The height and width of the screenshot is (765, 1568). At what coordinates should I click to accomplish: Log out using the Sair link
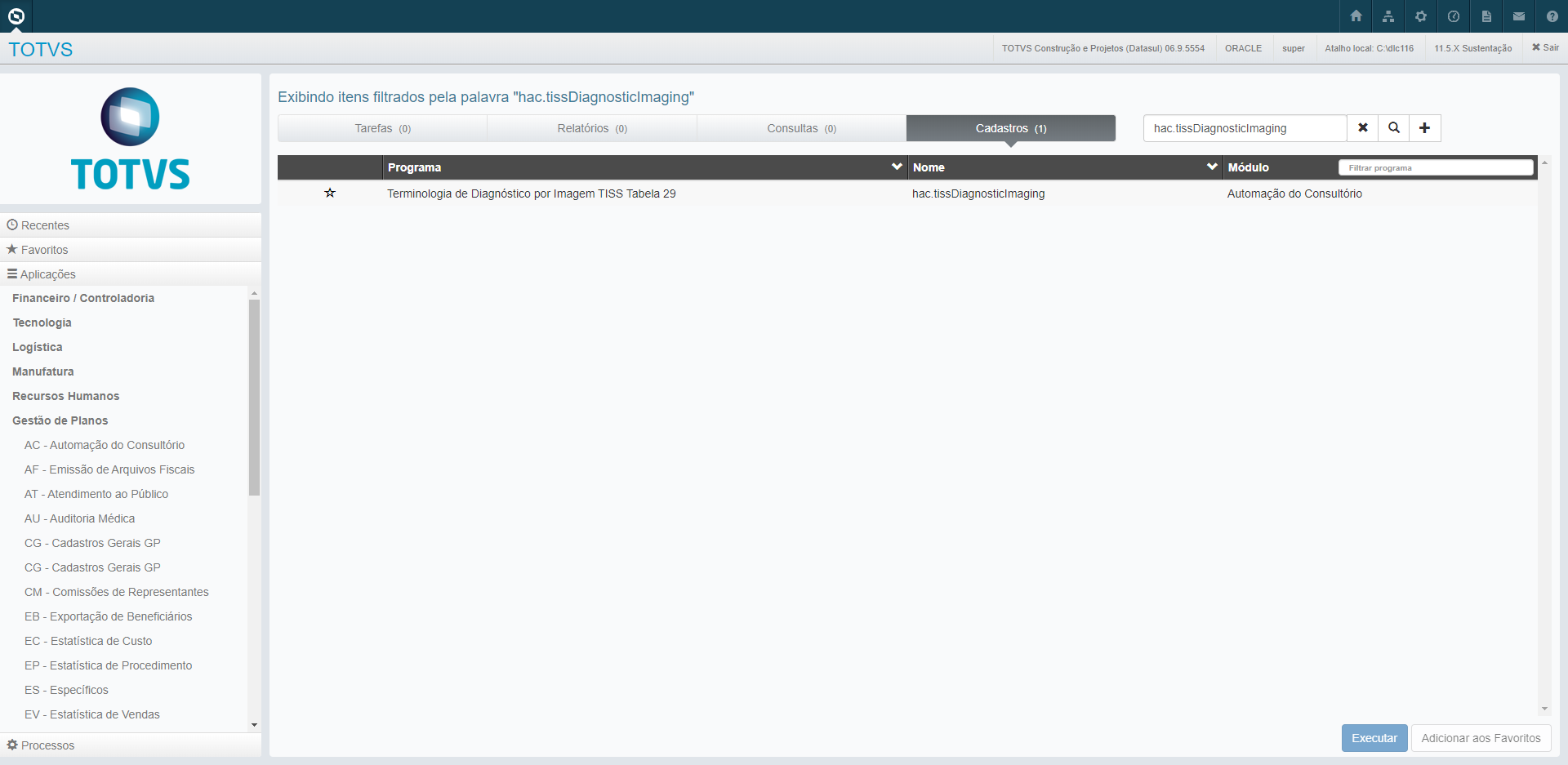pyautogui.click(x=1545, y=48)
